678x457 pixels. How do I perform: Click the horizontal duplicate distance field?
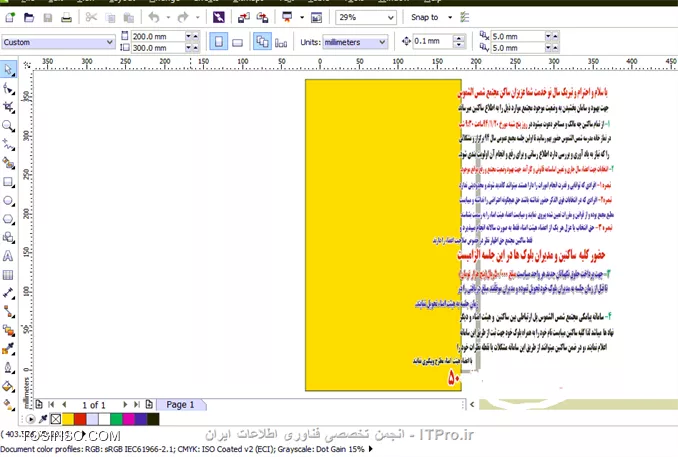click(517, 36)
